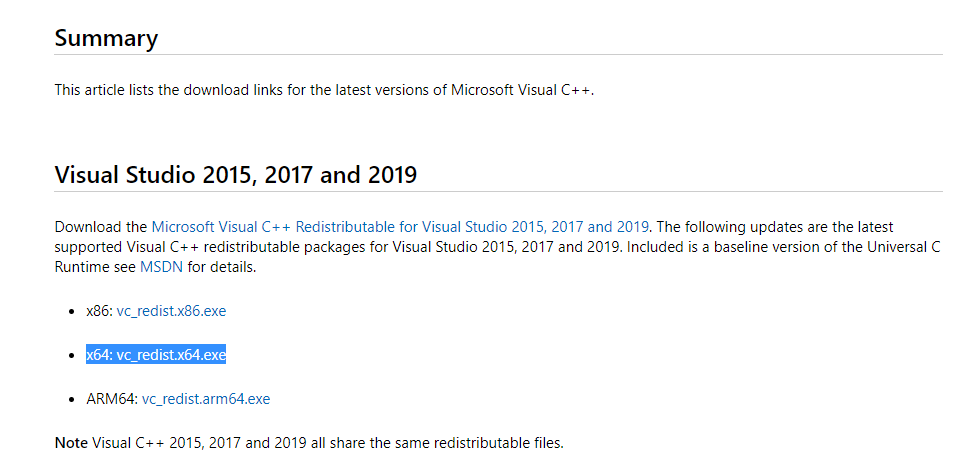Click the bullet point before ARM64
Screen dimensions: 973x459
coord(71,400)
